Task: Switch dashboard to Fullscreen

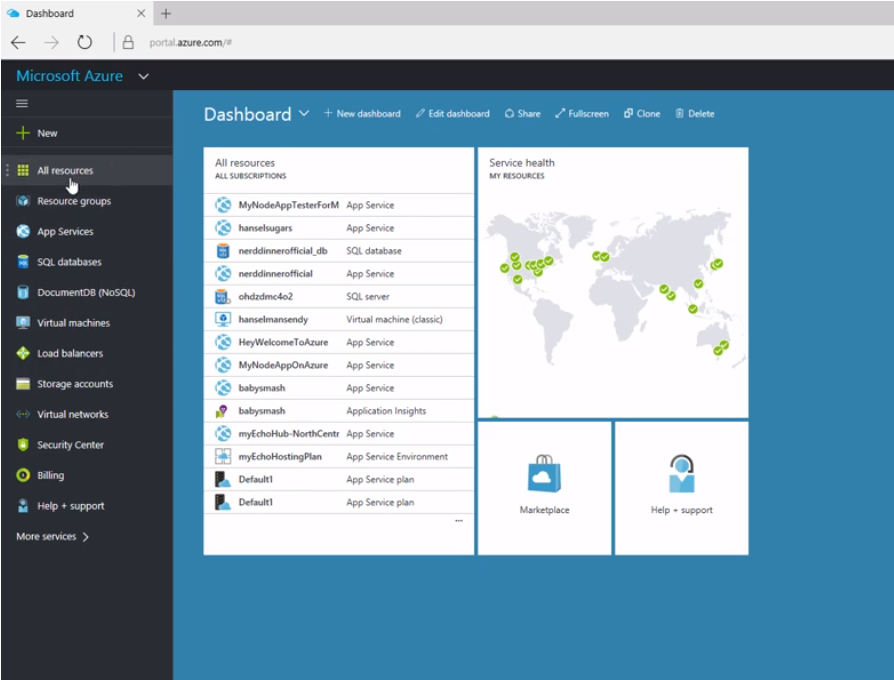Action: [582, 113]
